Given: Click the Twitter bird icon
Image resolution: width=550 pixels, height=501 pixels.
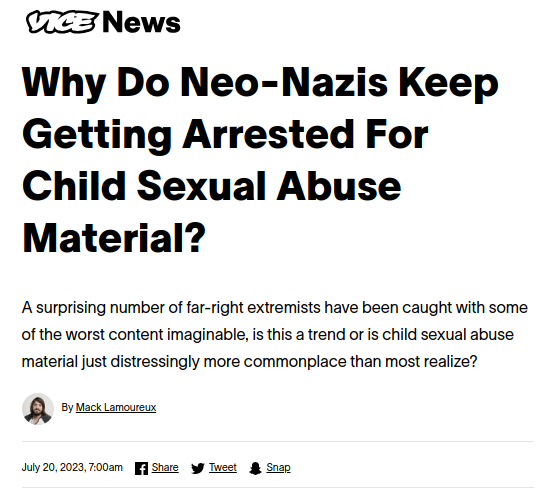Looking at the screenshot, I should click(198, 468).
